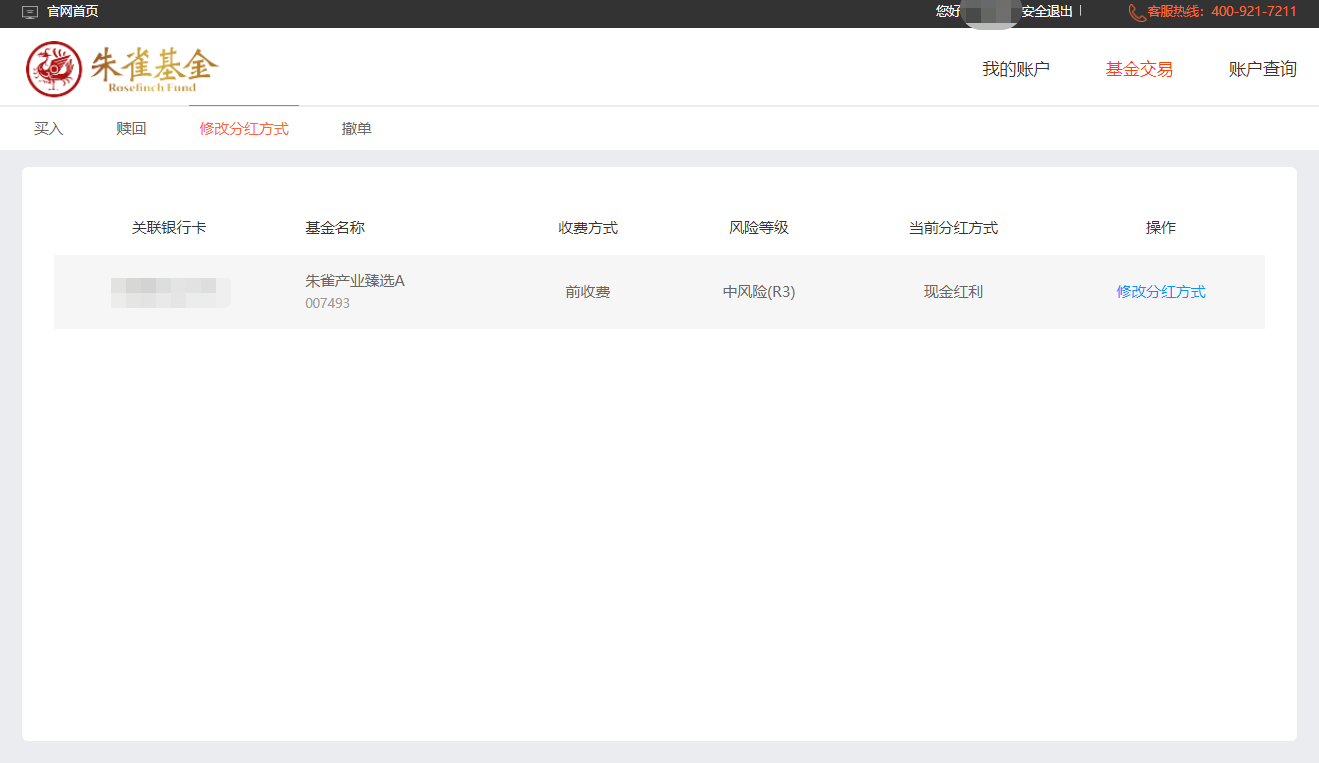The image size is (1319, 763).
Task: Click the 基金名称 column header
Action: coord(335,228)
